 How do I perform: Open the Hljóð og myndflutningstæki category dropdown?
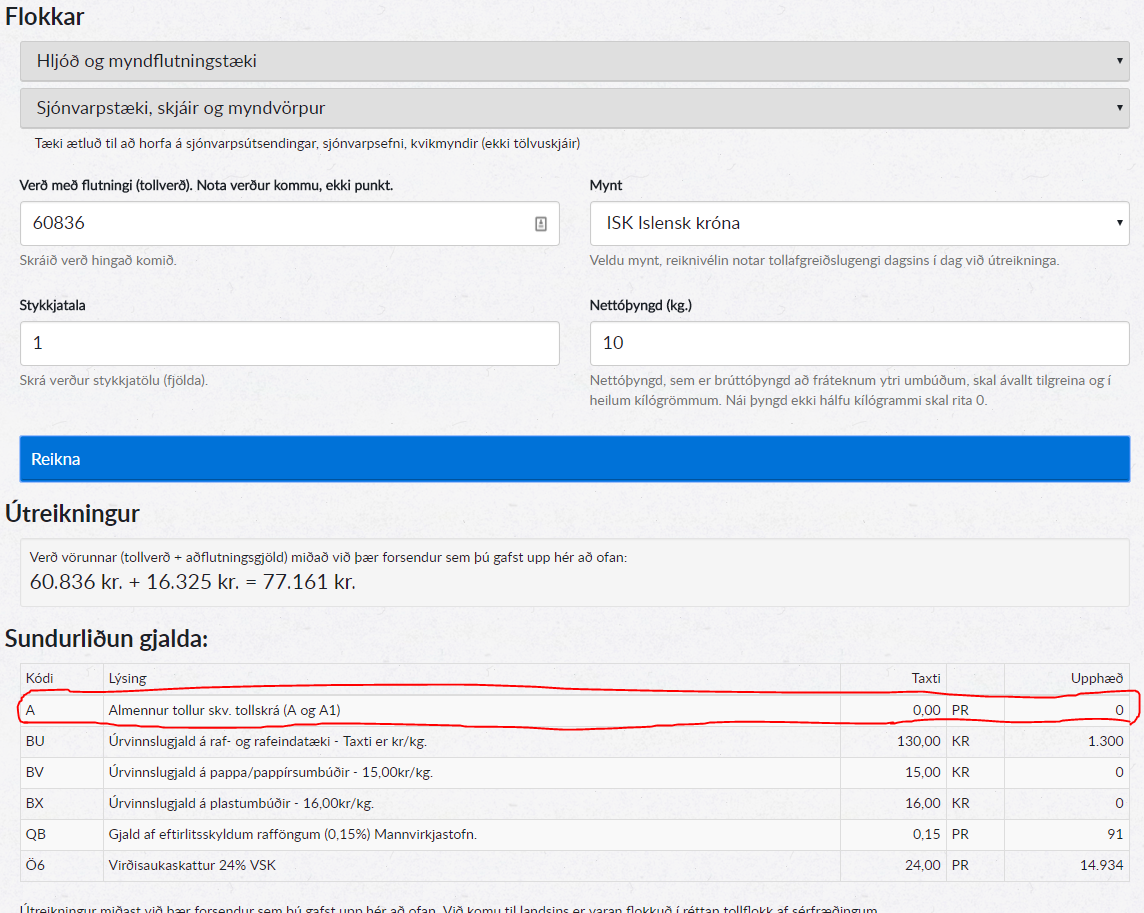click(x=574, y=61)
